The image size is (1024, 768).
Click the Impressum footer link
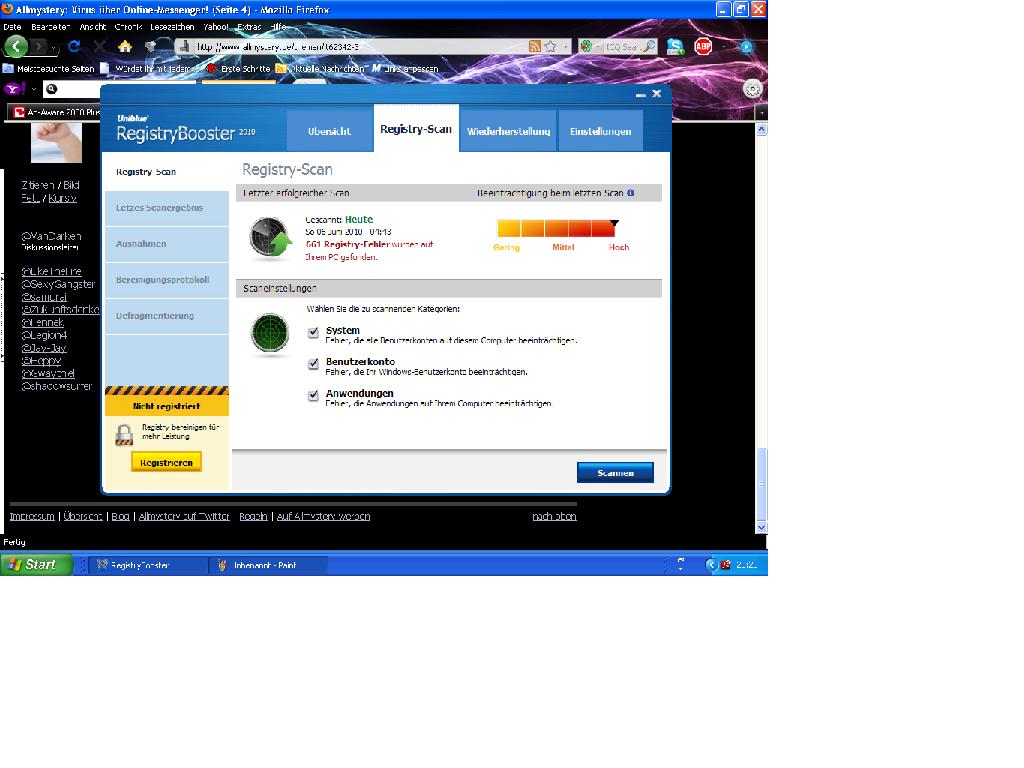coord(32,516)
